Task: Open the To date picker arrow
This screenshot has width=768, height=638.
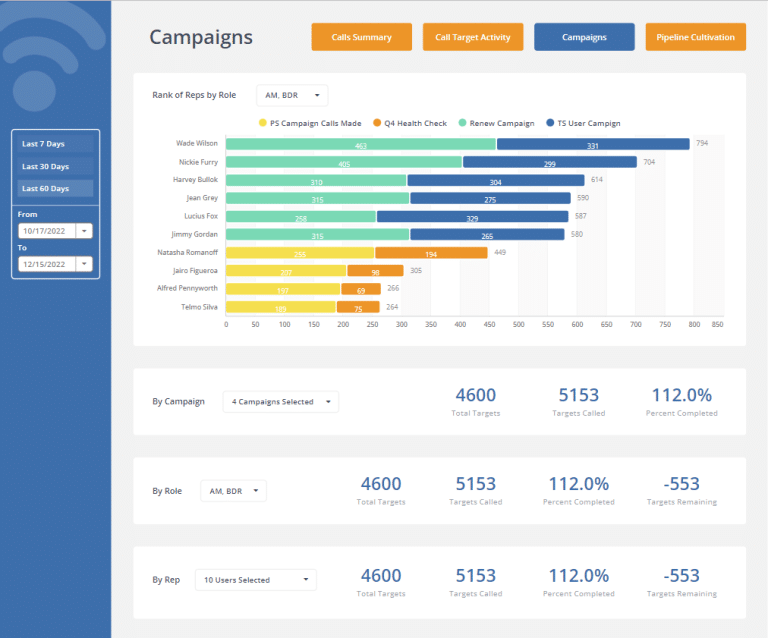Action: (84, 264)
